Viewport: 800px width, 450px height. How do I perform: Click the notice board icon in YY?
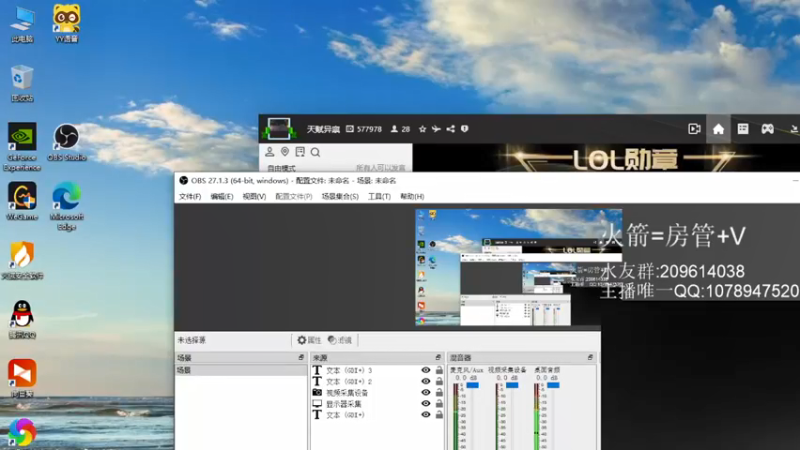300,152
